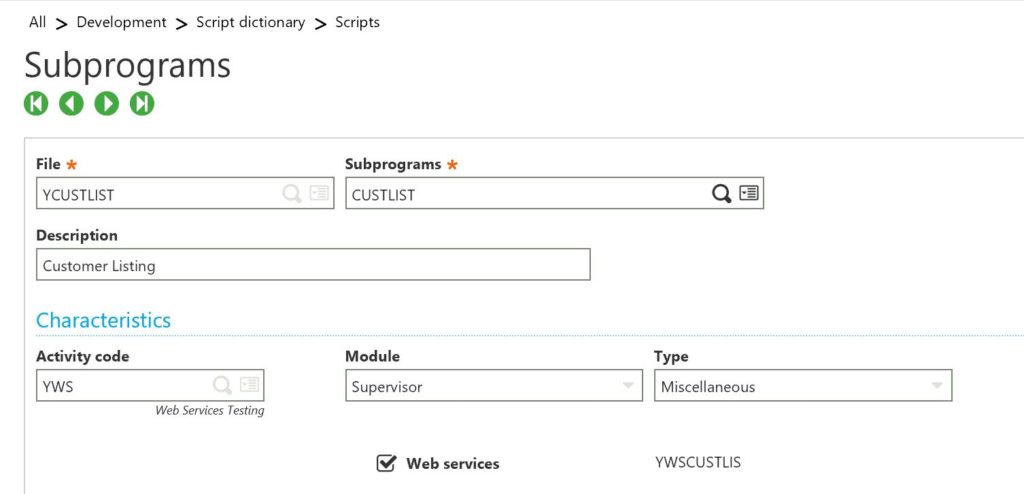Open the Activity code selection list icon
Viewport: 1024px width, 494px height.
click(x=250, y=385)
